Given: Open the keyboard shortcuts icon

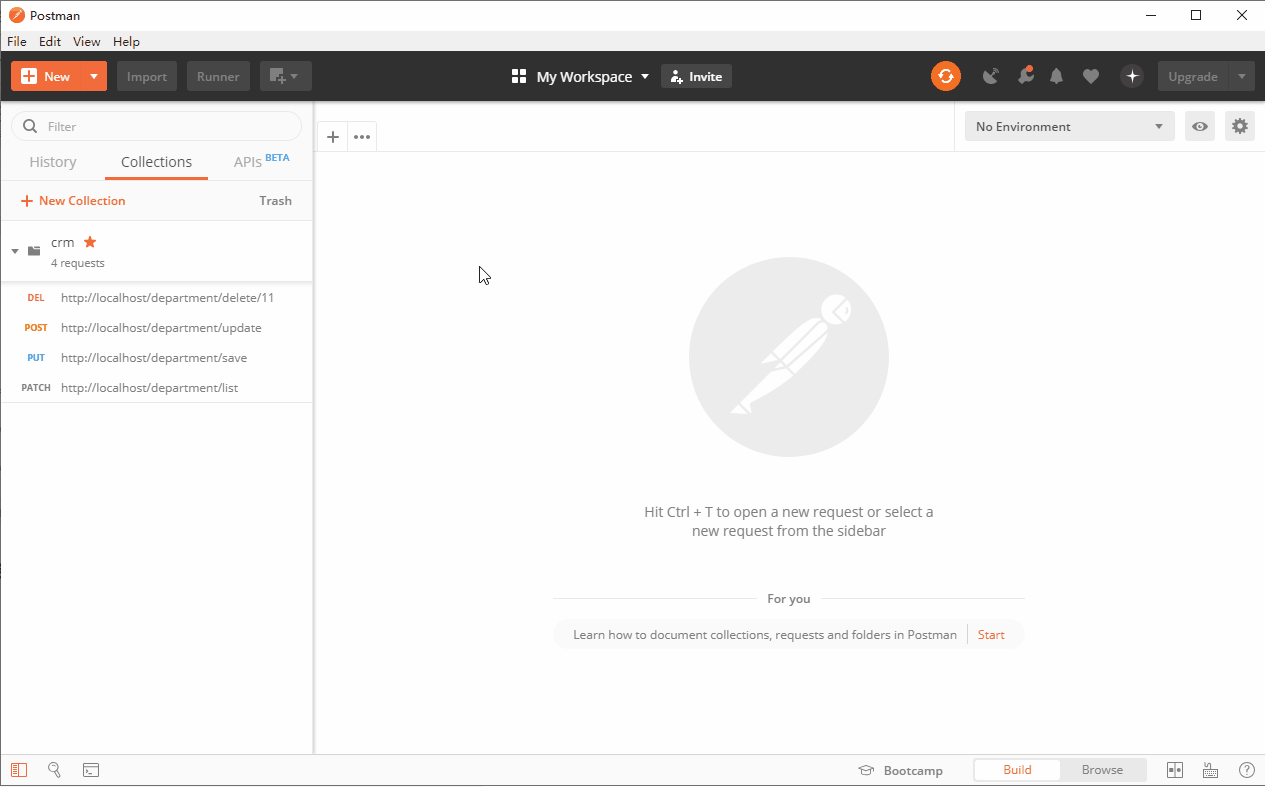Looking at the screenshot, I should (1210, 770).
